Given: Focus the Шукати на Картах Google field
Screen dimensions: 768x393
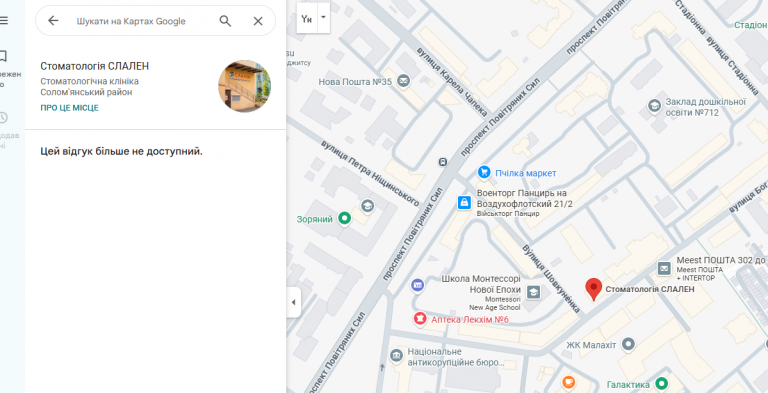Looking at the screenshot, I should [x=131, y=21].
